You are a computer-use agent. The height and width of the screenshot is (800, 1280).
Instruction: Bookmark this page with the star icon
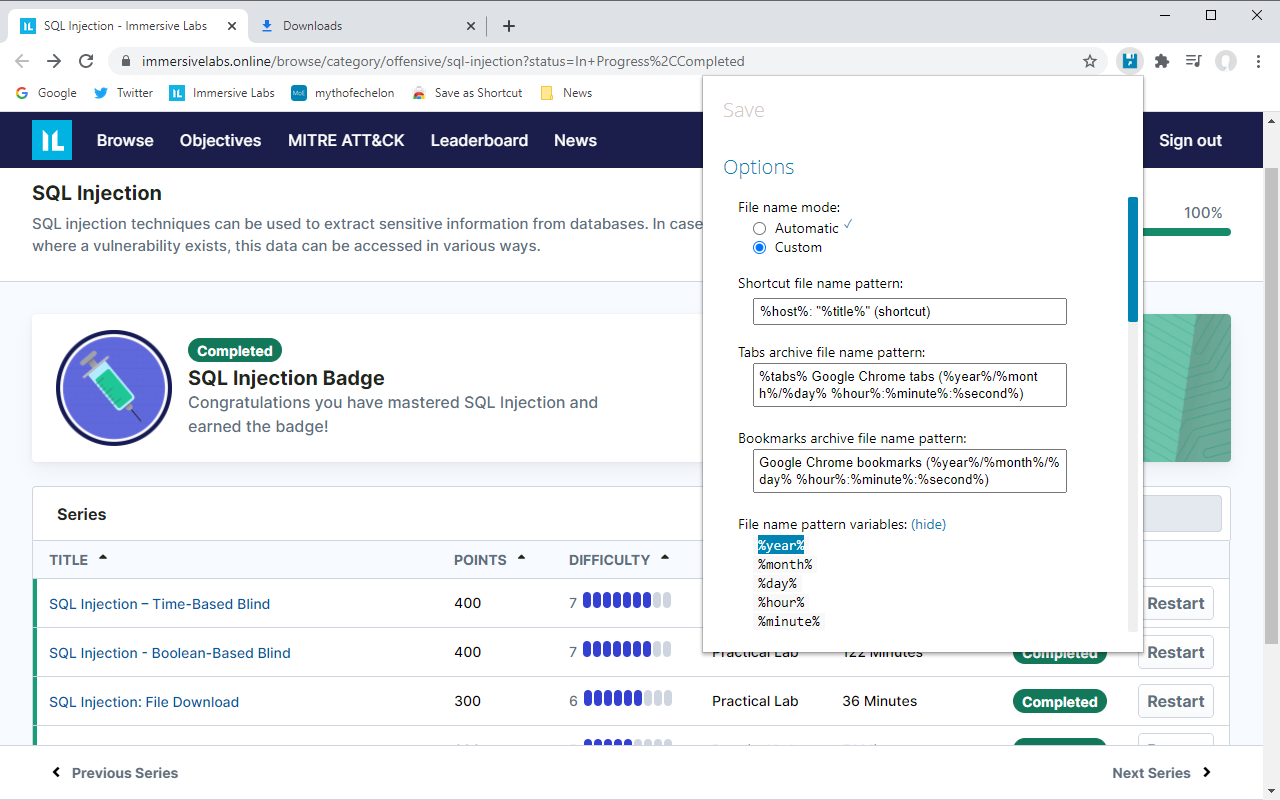click(x=1090, y=61)
